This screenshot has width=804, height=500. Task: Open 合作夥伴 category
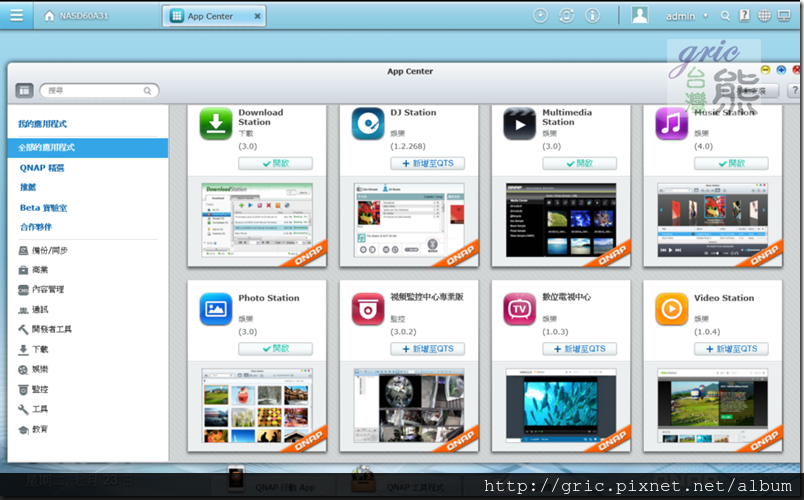(x=36, y=227)
